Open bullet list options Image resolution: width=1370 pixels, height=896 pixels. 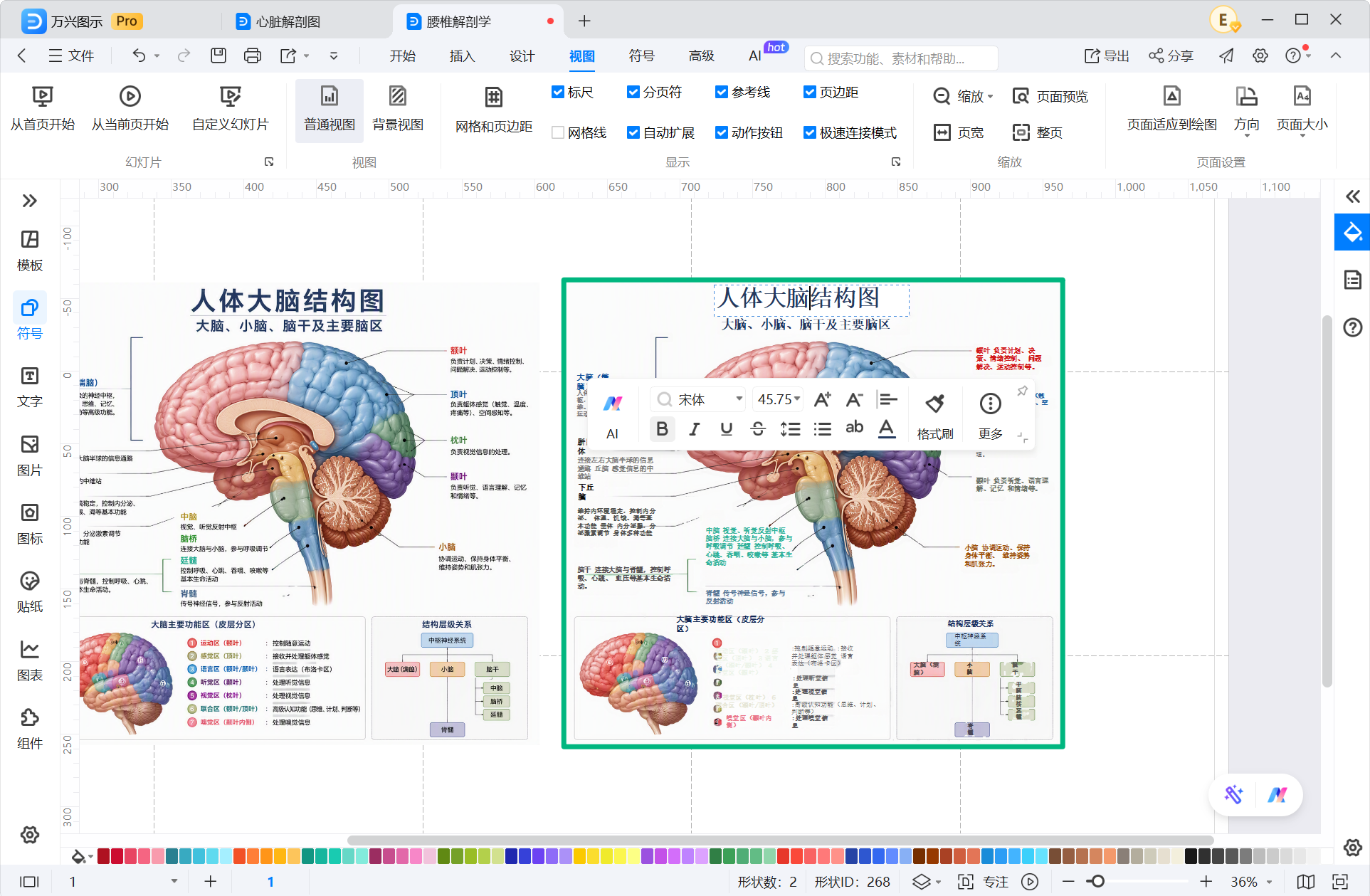(x=822, y=429)
